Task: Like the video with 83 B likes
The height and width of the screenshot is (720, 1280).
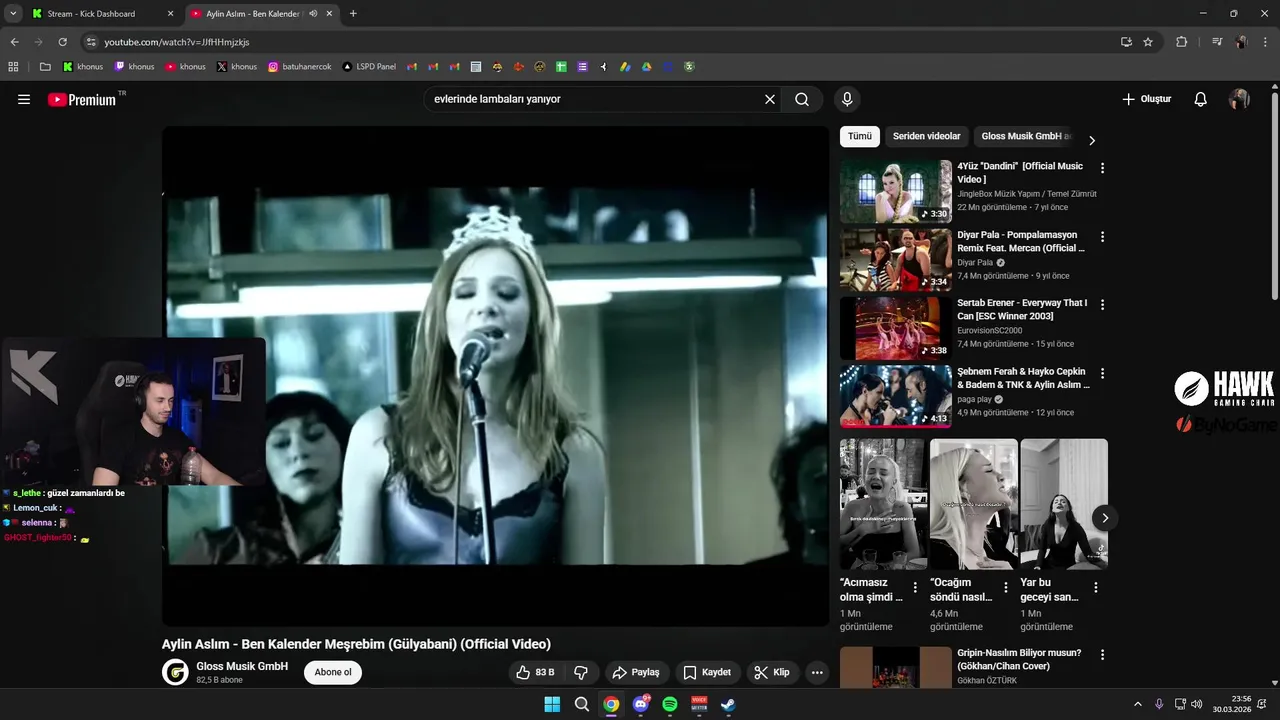Action: point(535,672)
